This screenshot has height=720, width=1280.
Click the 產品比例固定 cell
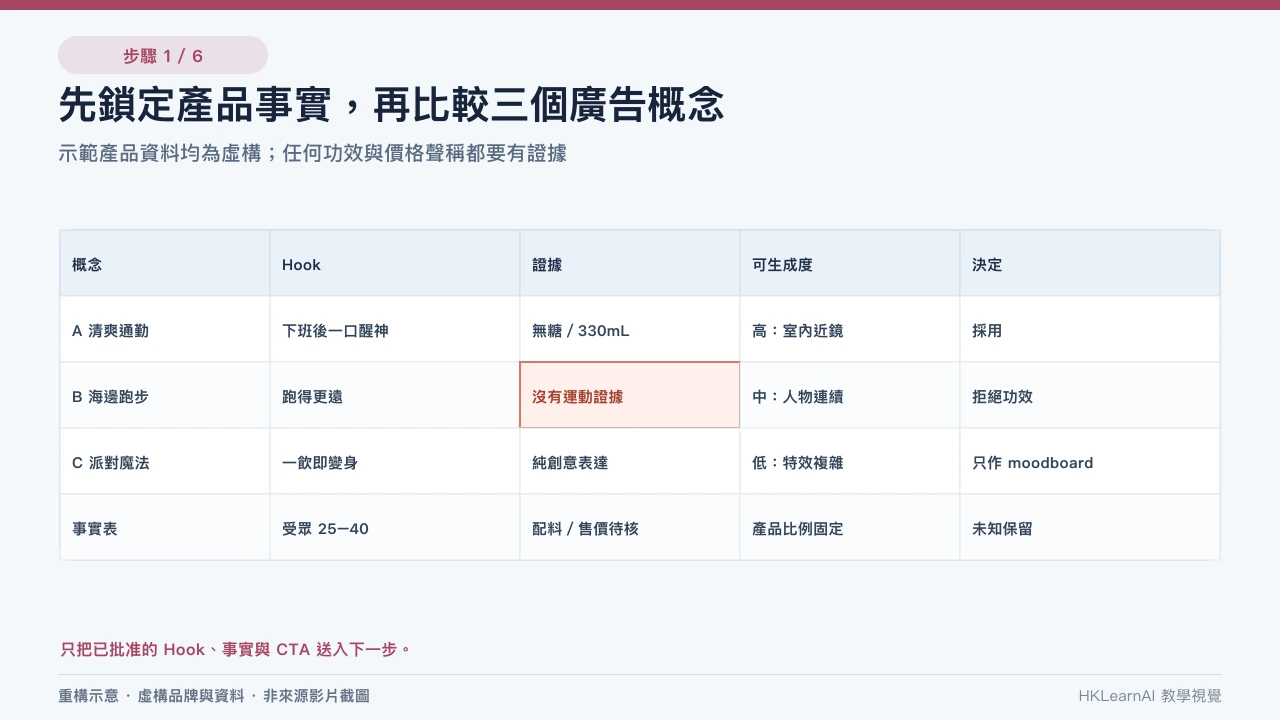tap(850, 528)
